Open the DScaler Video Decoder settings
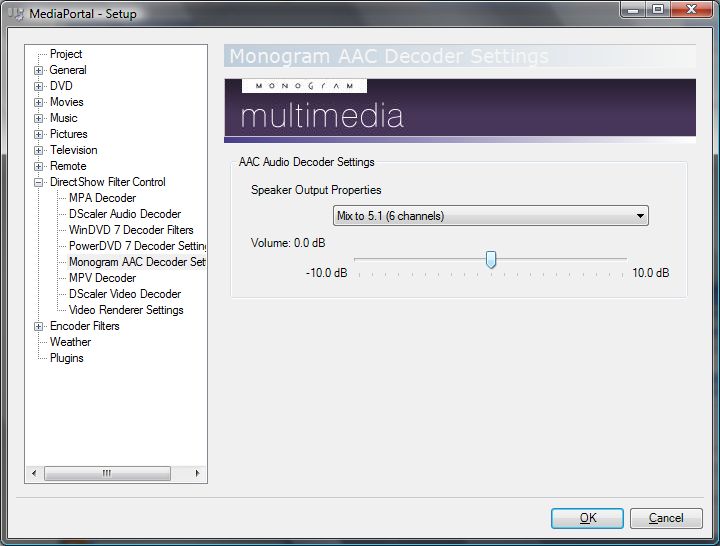 pyautogui.click(x=125, y=294)
